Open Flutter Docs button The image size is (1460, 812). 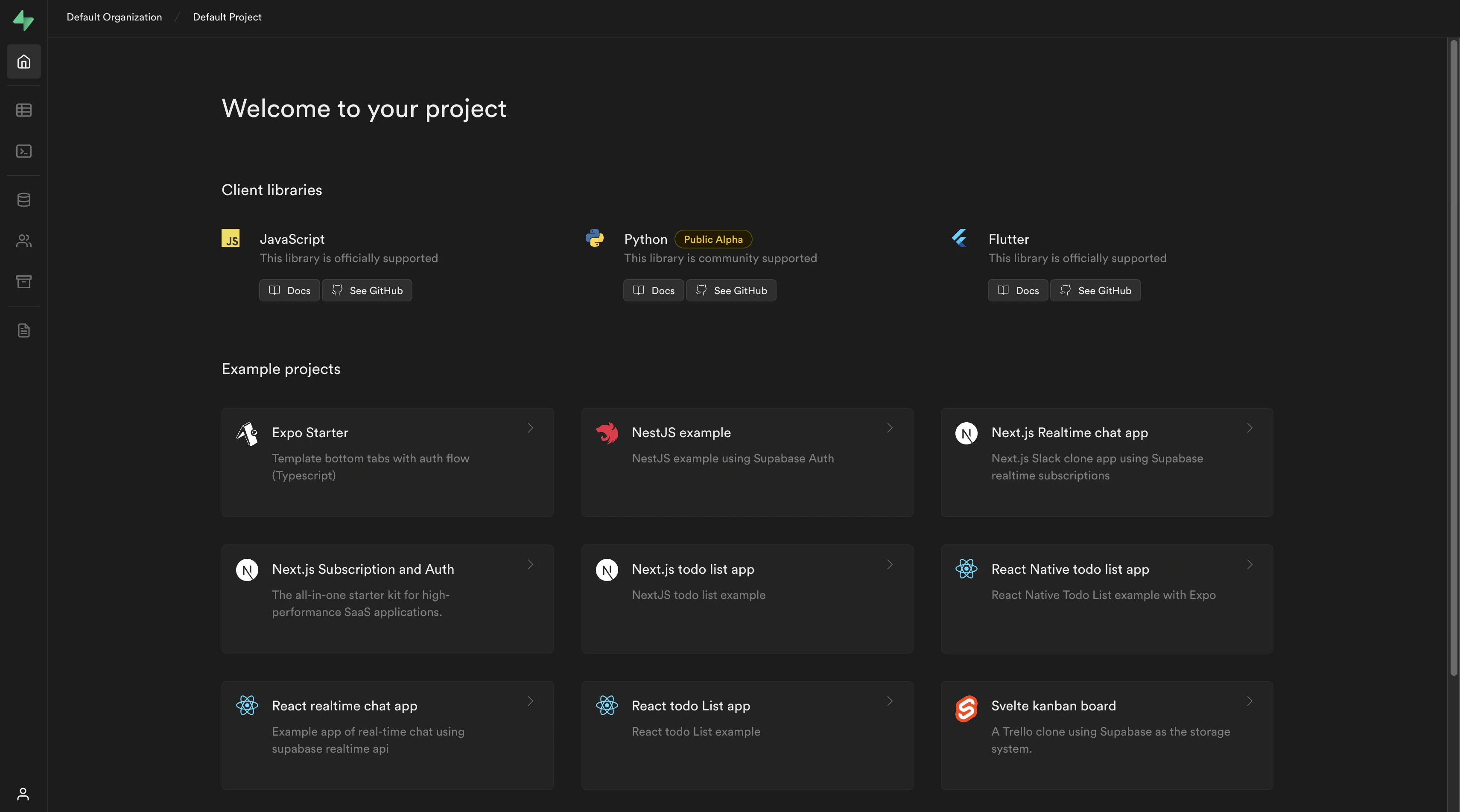pyautogui.click(x=1018, y=290)
